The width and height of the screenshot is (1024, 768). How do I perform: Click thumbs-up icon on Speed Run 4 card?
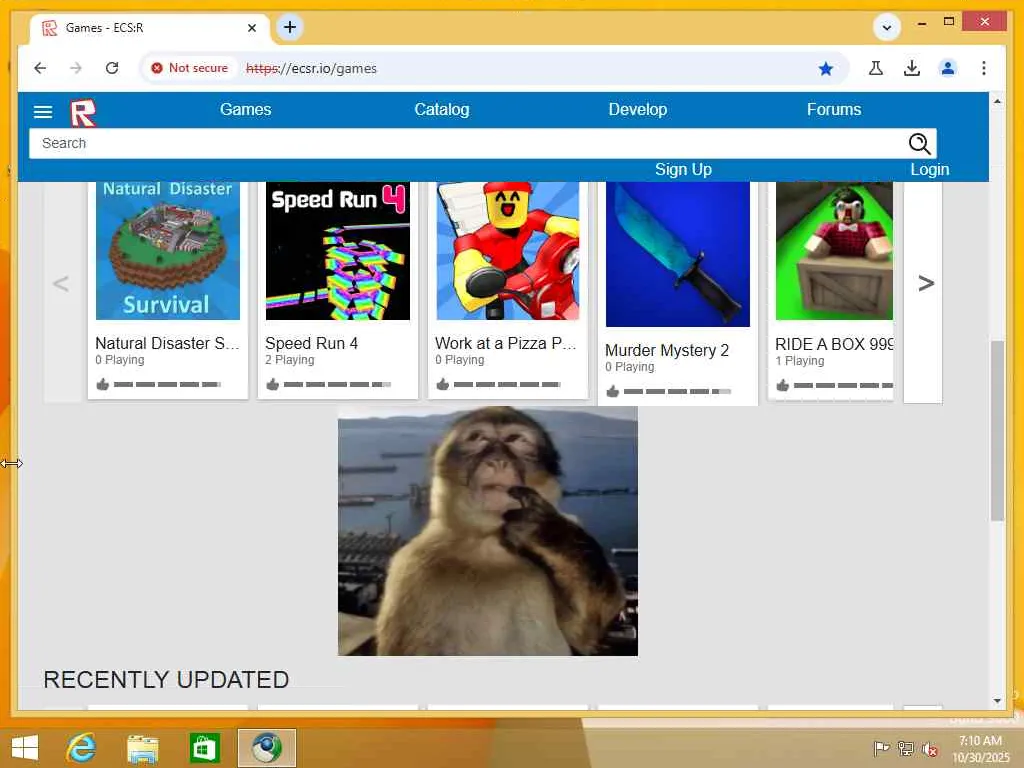tap(272, 384)
